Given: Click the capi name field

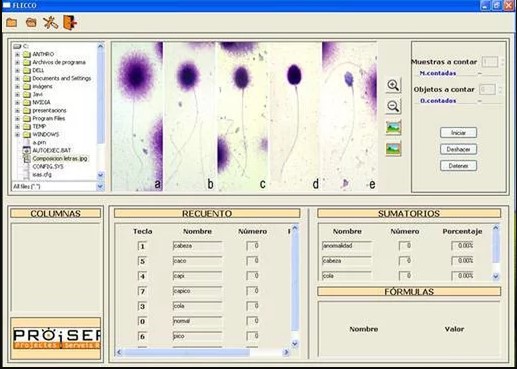Looking at the screenshot, I should coord(197,276).
